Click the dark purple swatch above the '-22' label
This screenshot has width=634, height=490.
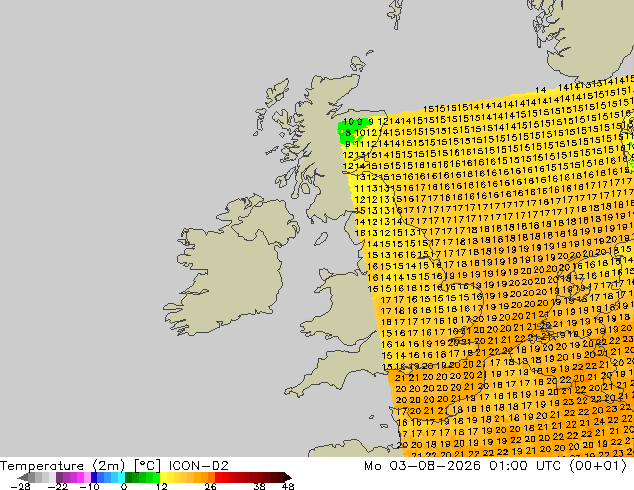coord(59,477)
